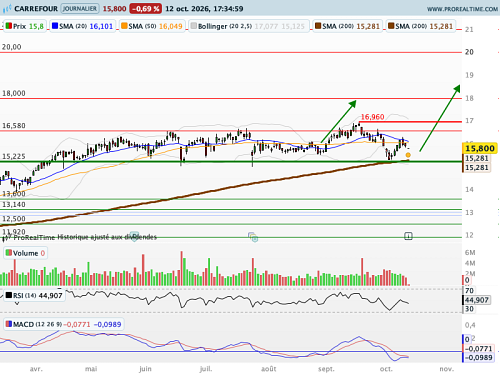The height and width of the screenshot is (375, 500).
Task: Click the 15,800 price in the header
Action: coord(114,9)
